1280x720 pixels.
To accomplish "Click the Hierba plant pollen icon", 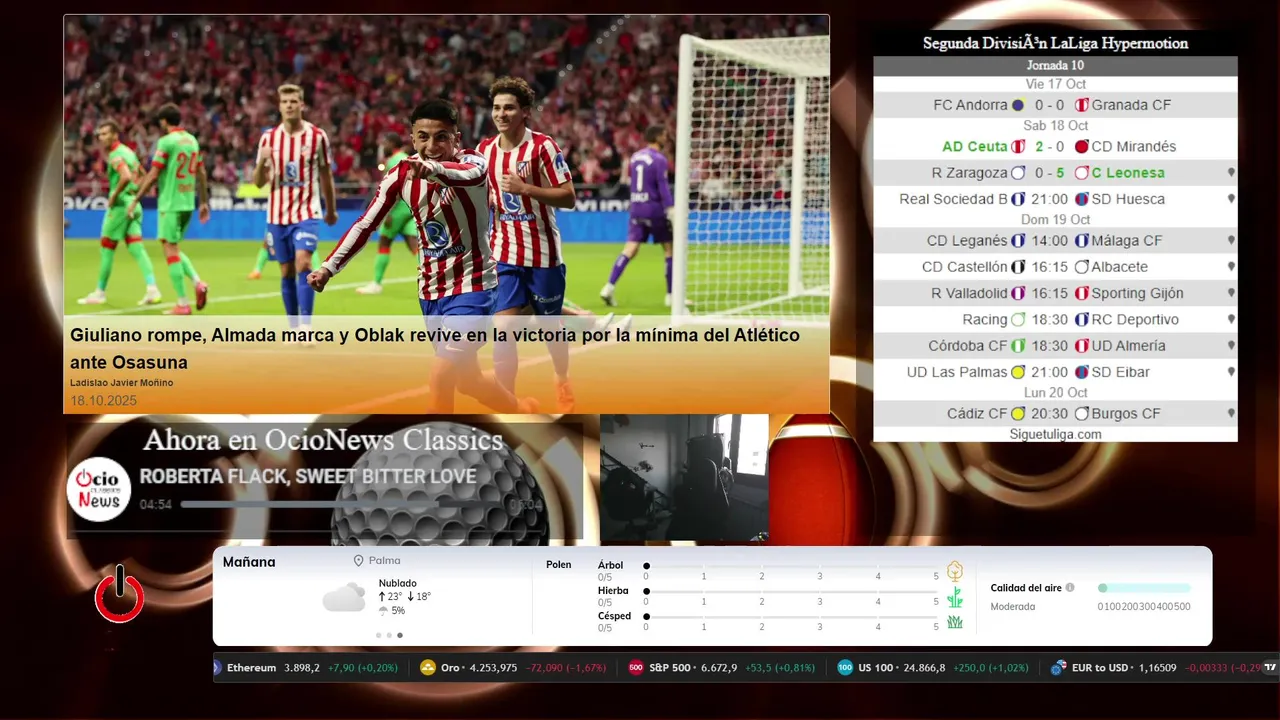I will tap(955, 597).
